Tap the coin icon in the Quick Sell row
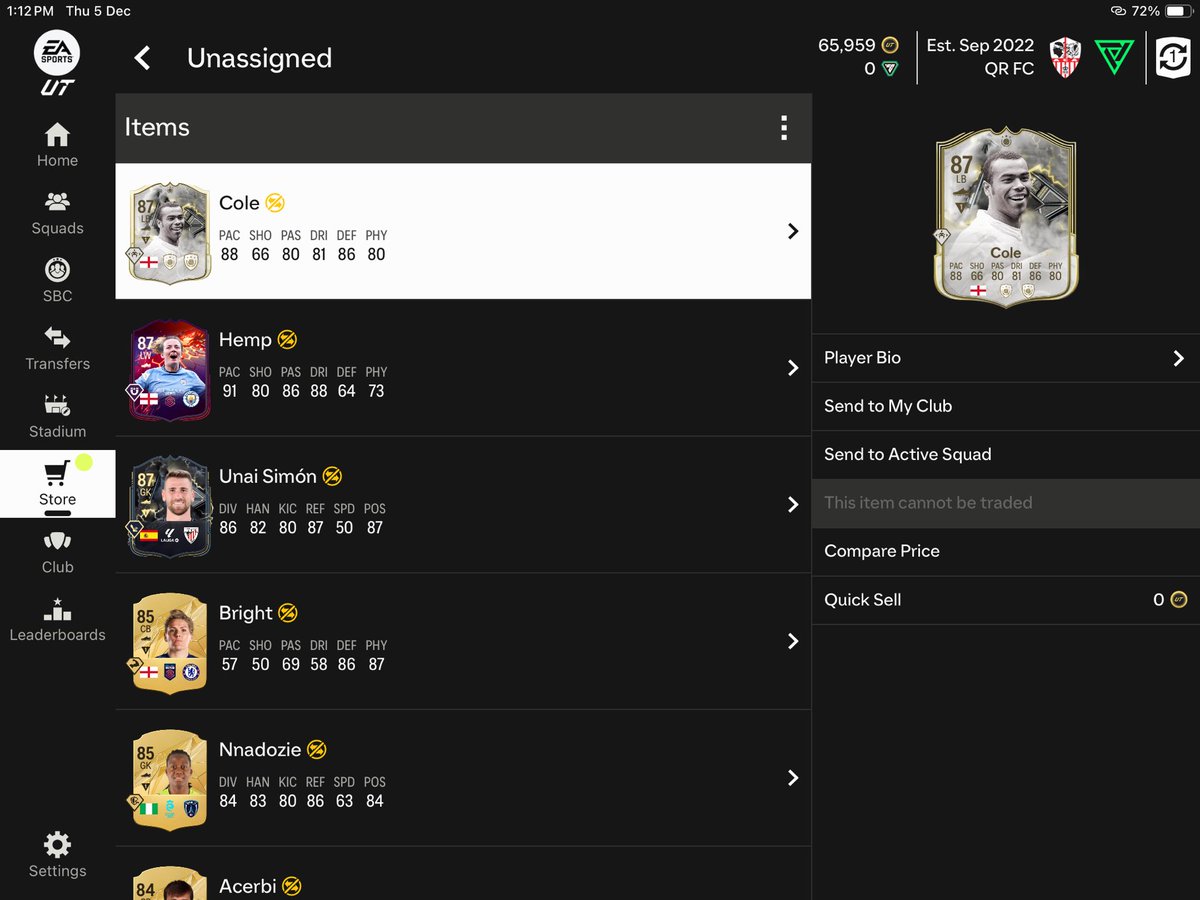 (1179, 600)
